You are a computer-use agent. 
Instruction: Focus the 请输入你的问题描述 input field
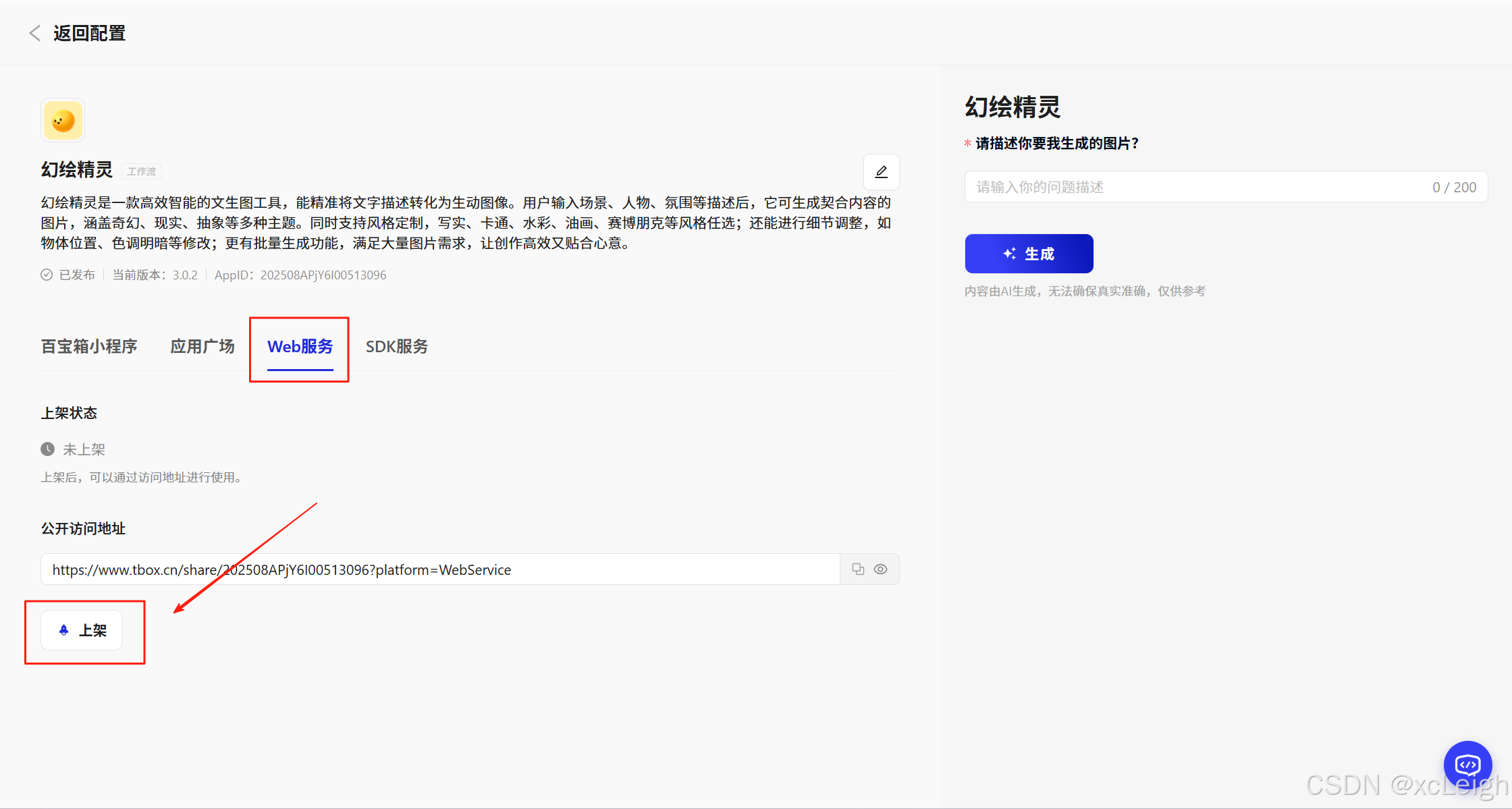(x=1226, y=187)
